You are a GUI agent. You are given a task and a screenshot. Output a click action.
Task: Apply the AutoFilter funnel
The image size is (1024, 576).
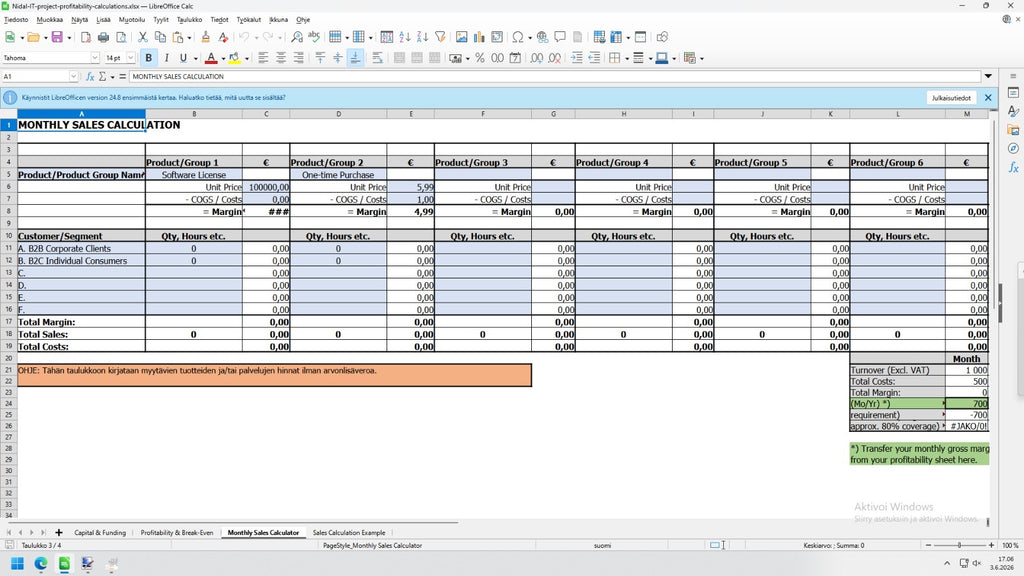pos(440,37)
